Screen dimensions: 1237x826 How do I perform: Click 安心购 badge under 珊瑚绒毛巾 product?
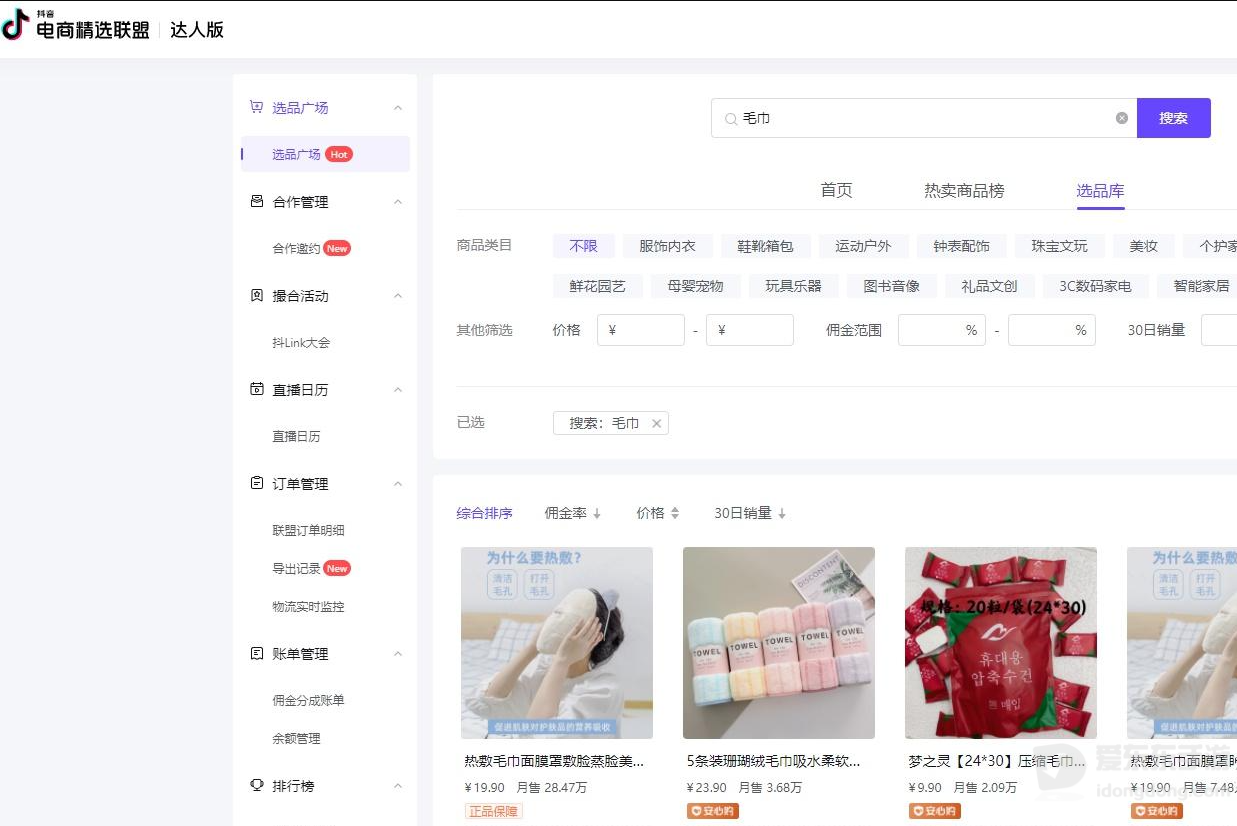pos(713,811)
